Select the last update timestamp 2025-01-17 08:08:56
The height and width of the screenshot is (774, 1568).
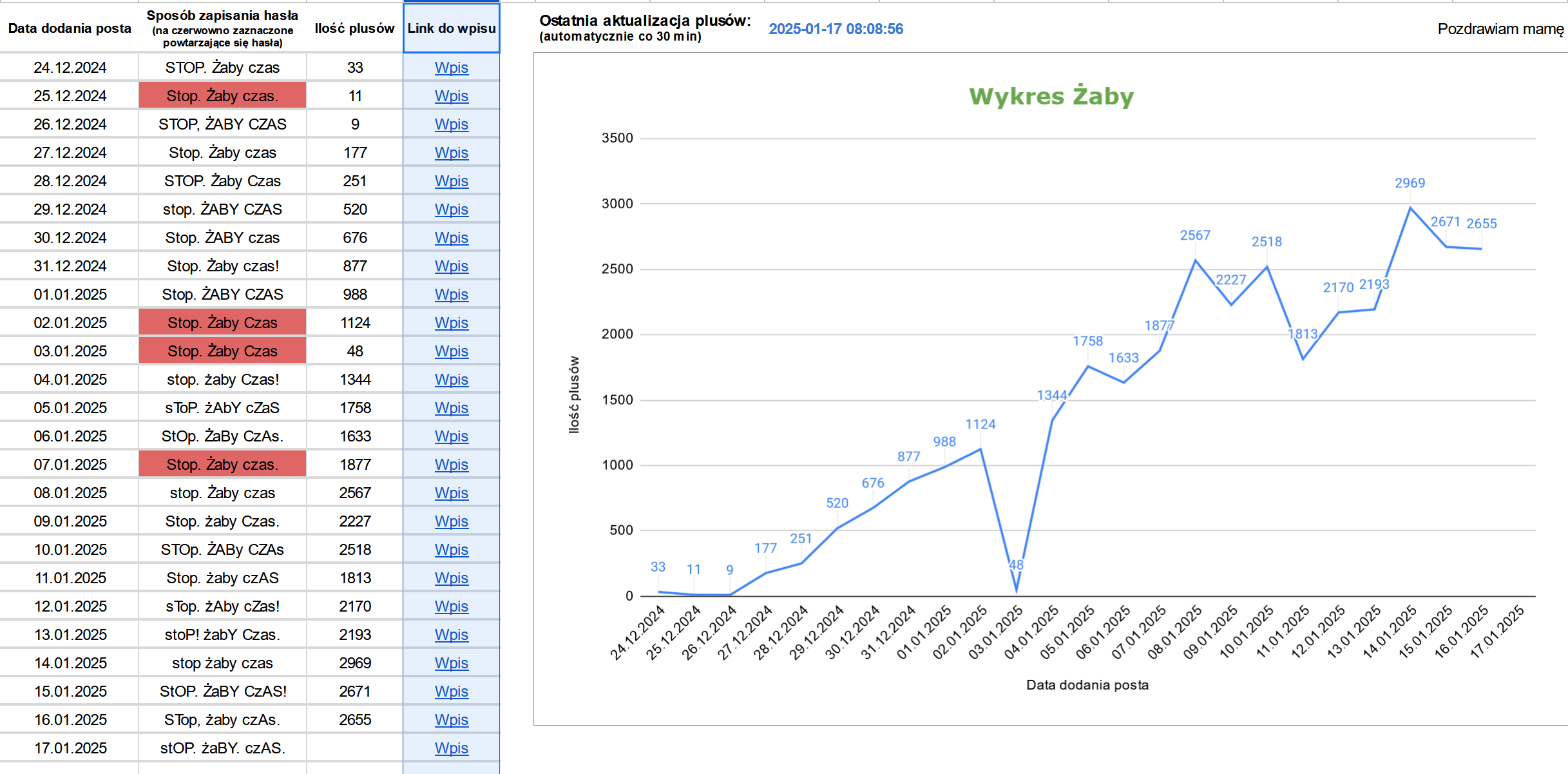pyautogui.click(x=836, y=29)
